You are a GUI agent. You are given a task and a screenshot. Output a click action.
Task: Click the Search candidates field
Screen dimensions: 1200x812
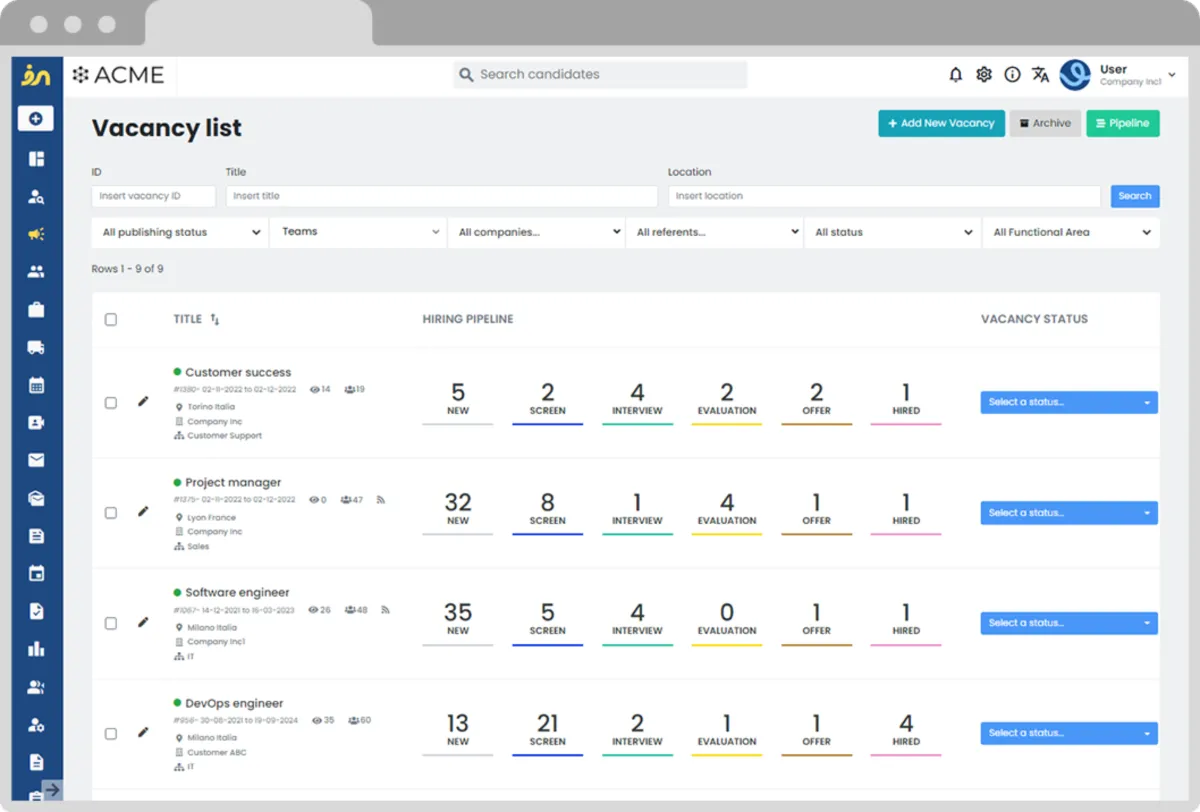pyautogui.click(x=600, y=75)
